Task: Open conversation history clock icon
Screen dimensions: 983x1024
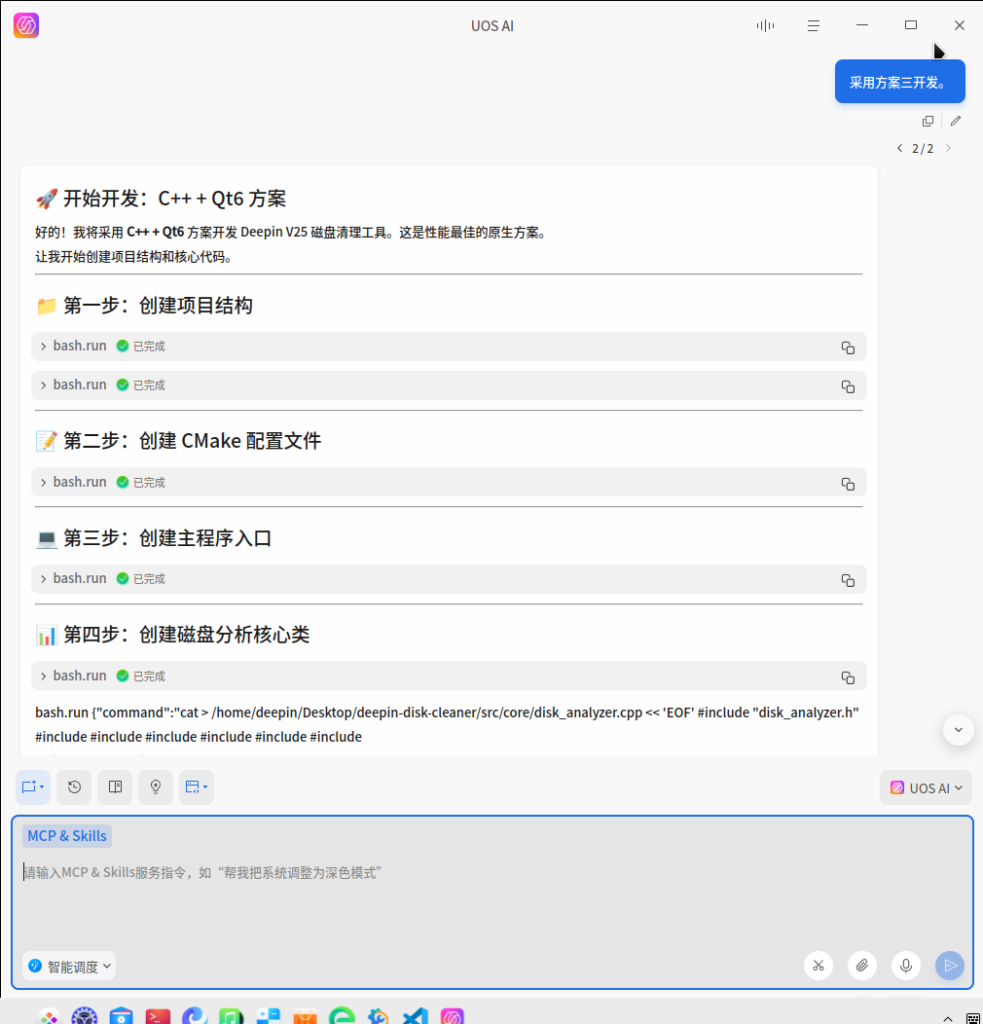Action: pos(74,787)
